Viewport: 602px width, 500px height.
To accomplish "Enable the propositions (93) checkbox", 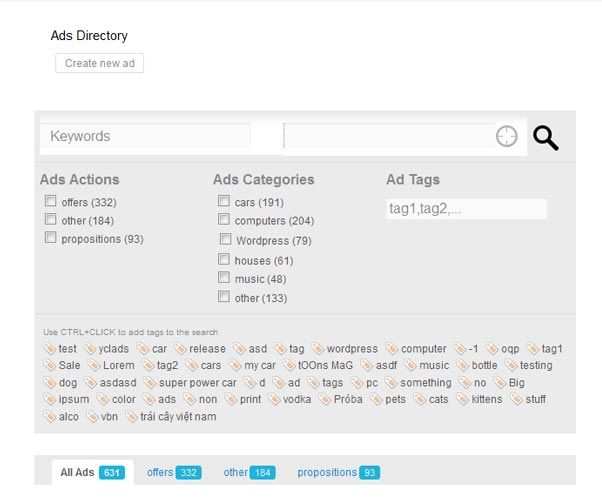I will (50, 237).
